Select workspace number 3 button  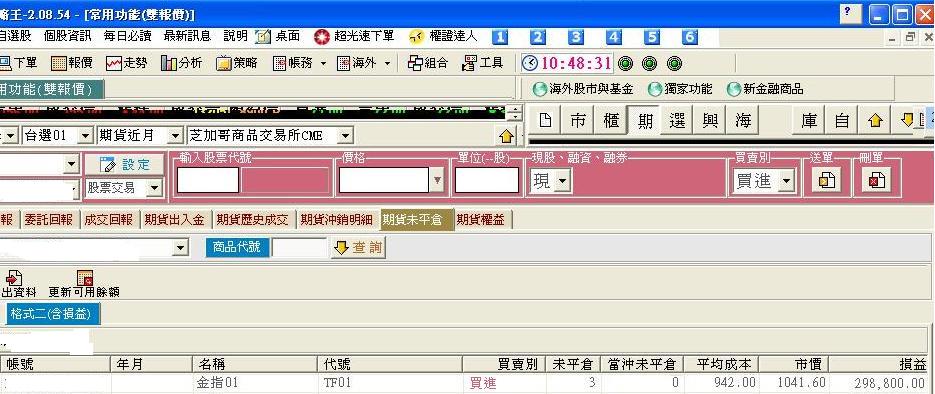point(575,38)
